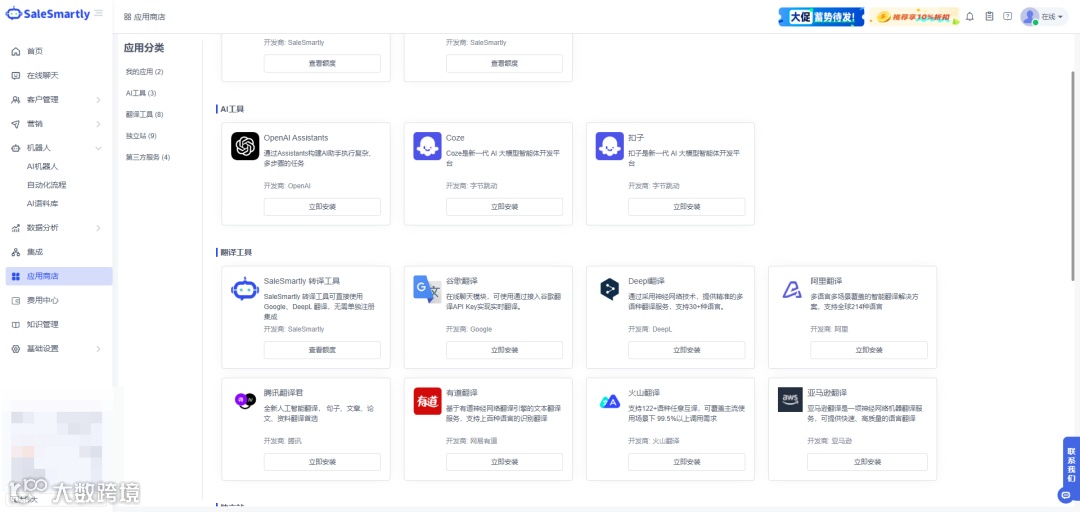Viewport: 1080px width, 512px height.
Task: Click the 火山翻译 app icon
Action: (610, 401)
